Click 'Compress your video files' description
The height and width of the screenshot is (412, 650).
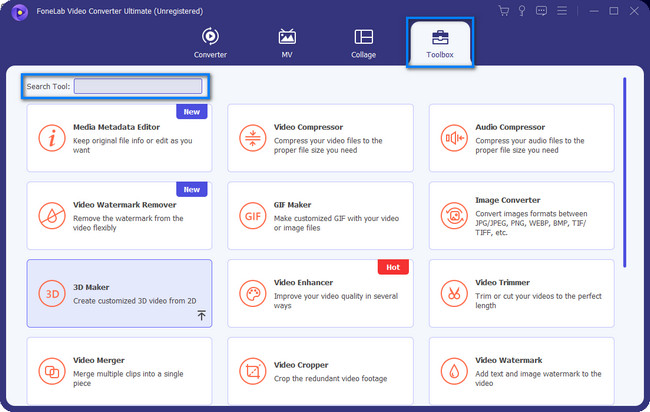[x=328, y=145]
